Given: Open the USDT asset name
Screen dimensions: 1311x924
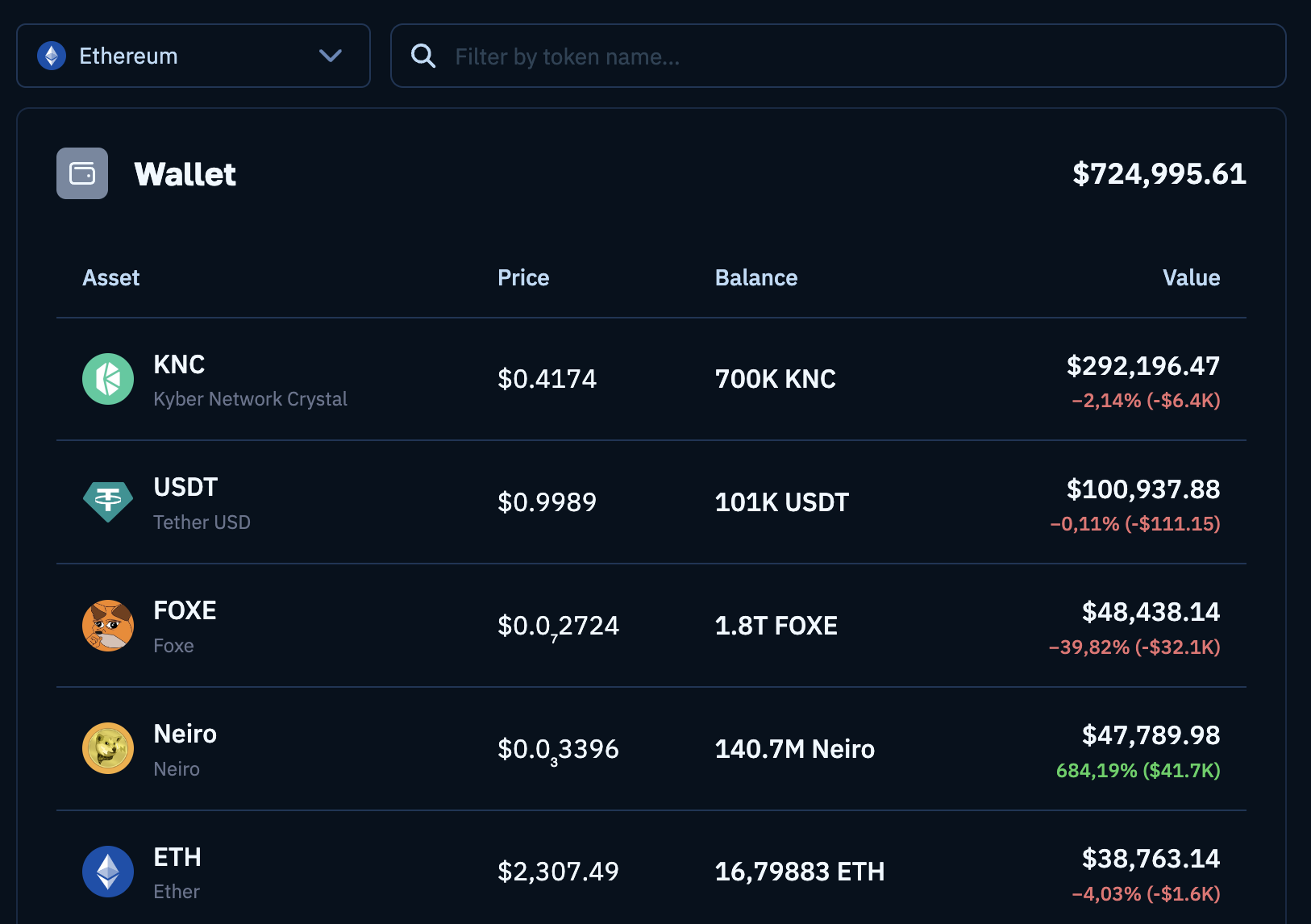Looking at the screenshot, I should [185, 487].
